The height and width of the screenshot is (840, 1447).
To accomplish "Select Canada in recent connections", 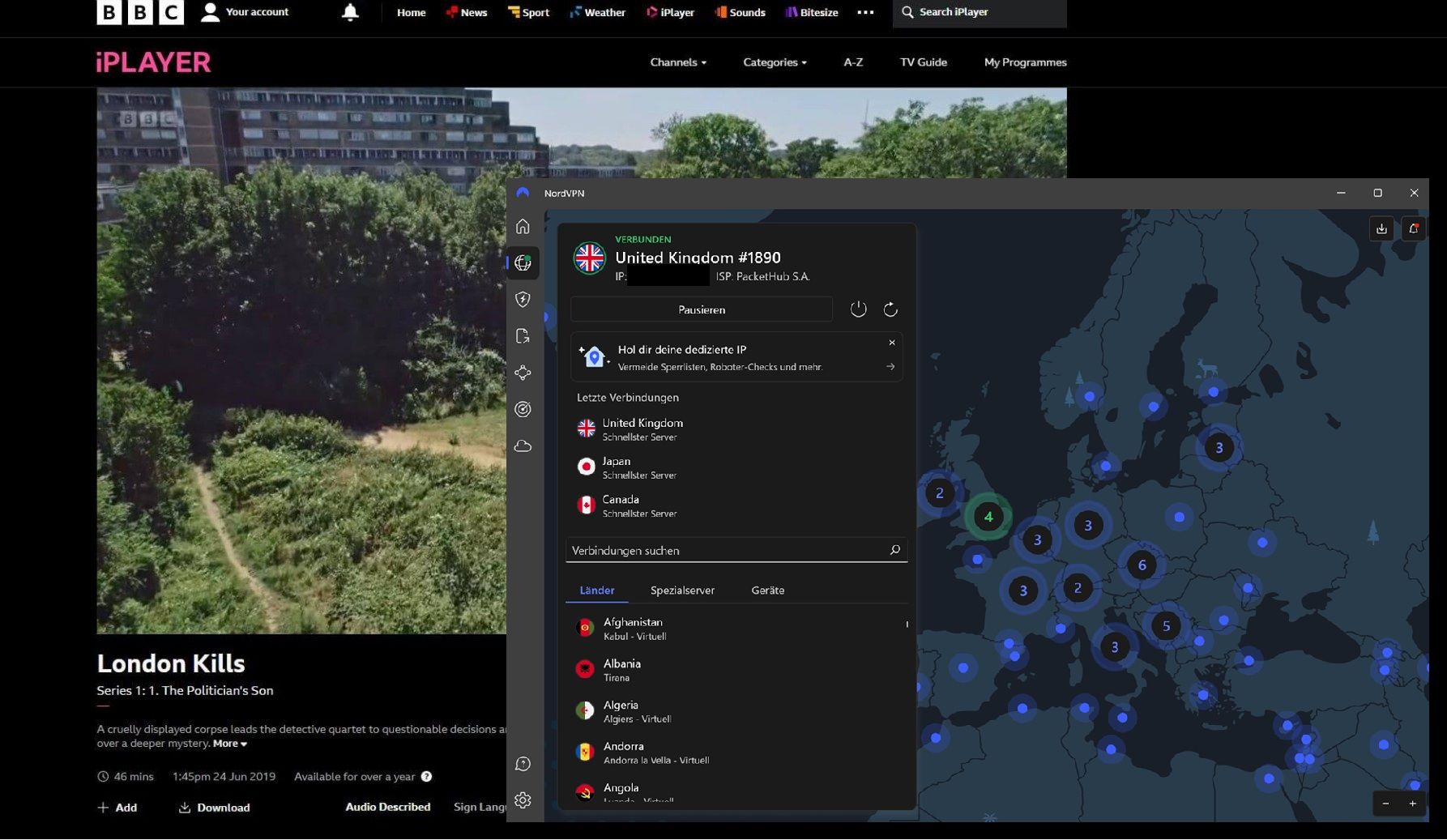I will (736, 505).
